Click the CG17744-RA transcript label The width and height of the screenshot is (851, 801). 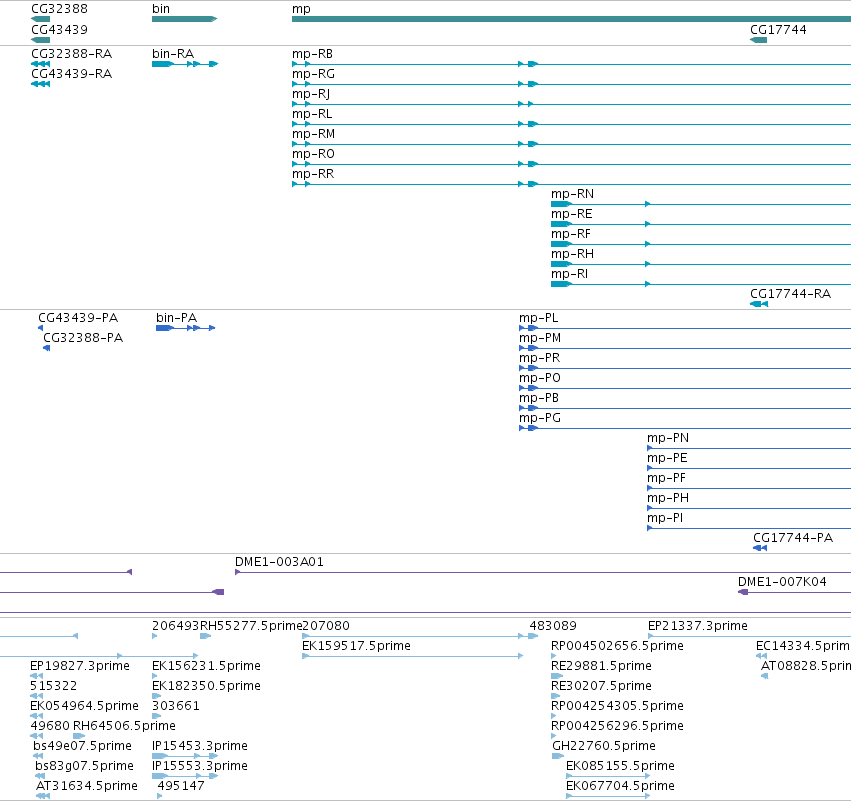click(790, 293)
